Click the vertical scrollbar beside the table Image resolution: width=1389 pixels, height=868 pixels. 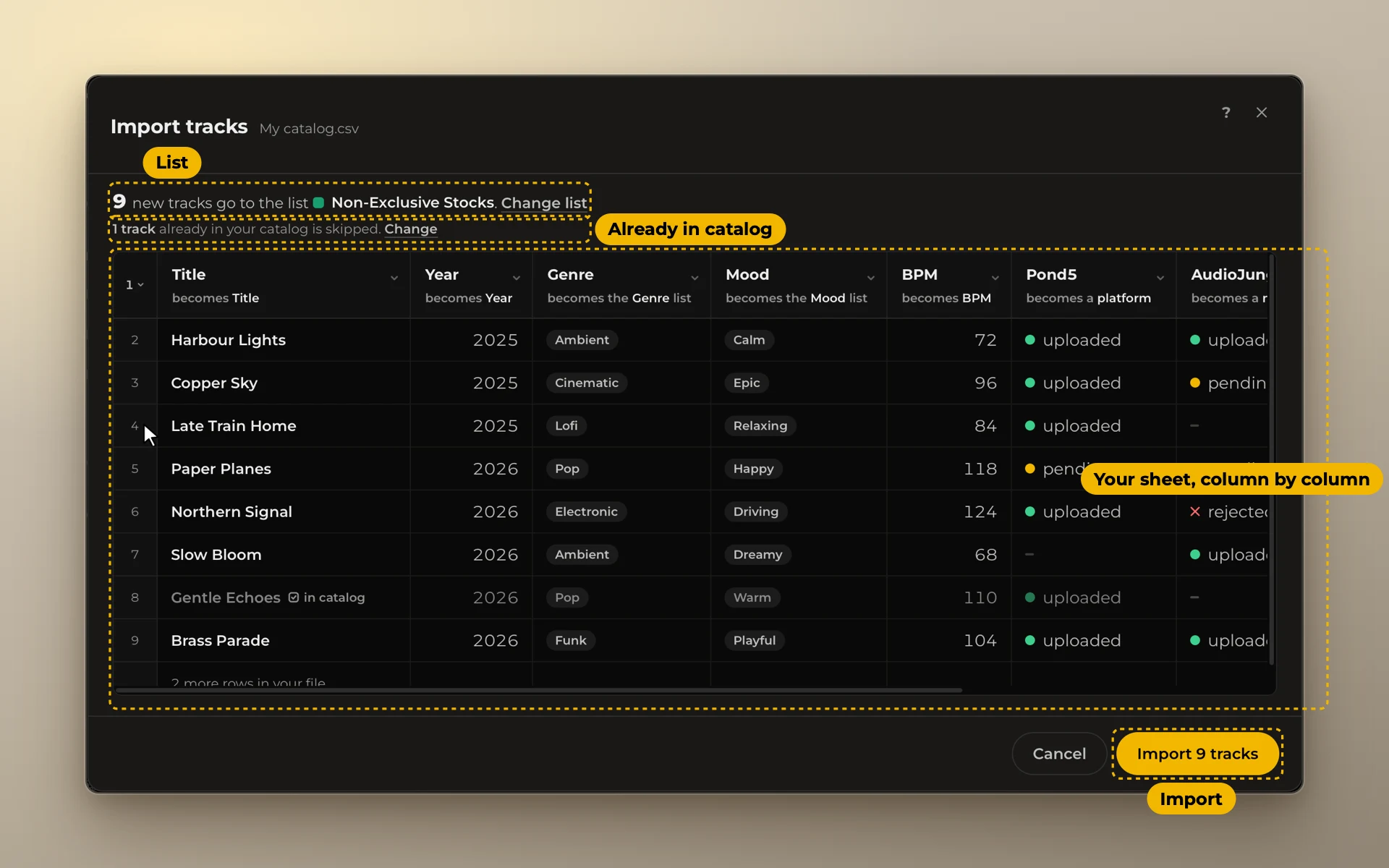(1272, 459)
